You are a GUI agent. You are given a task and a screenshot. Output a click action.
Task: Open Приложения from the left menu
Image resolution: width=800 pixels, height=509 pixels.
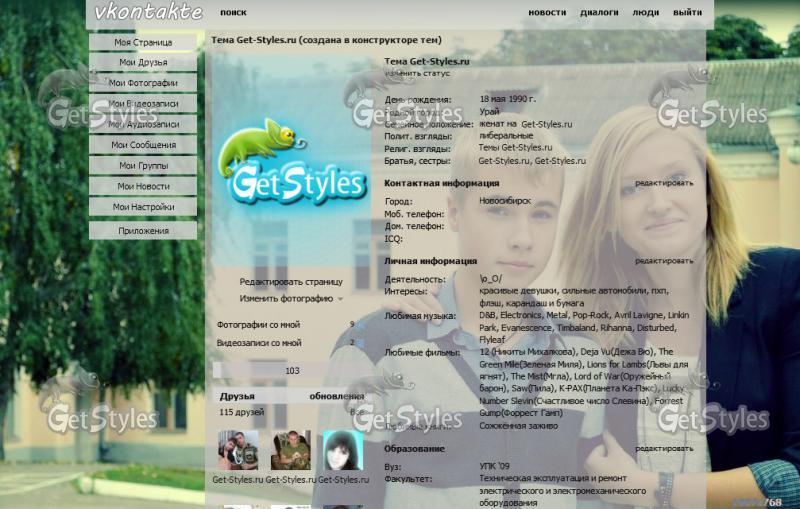(142, 231)
